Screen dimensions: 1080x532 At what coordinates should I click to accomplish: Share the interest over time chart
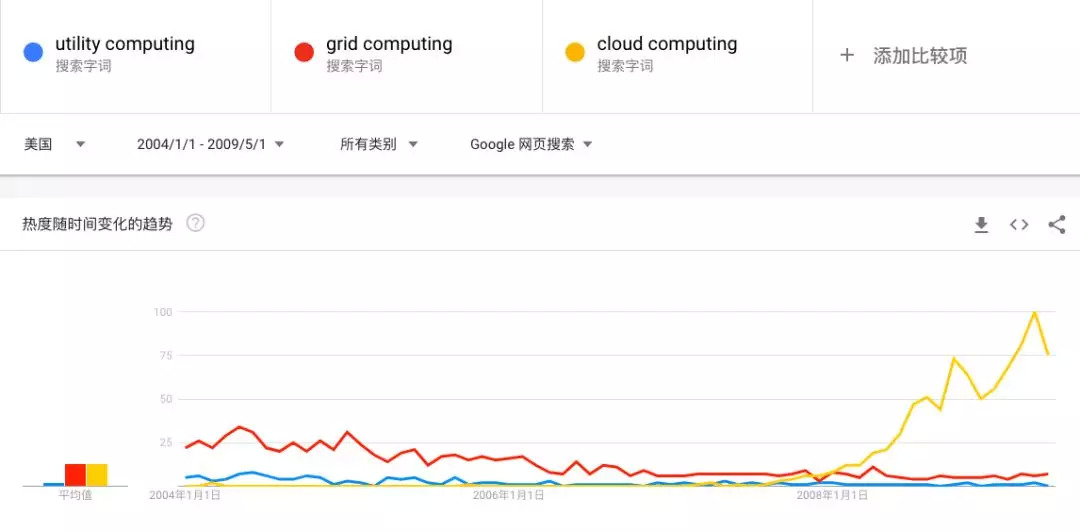point(1057,225)
